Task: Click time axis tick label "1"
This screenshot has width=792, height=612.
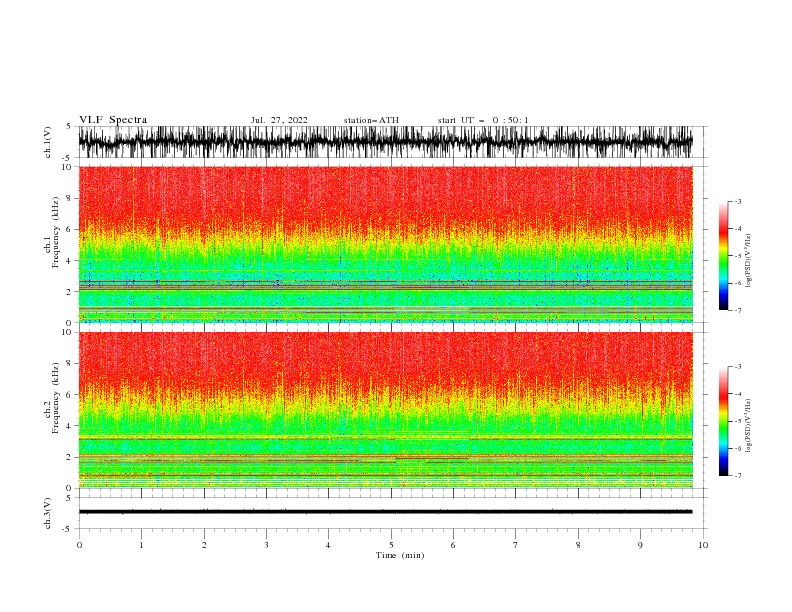Action: click(141, 545)
